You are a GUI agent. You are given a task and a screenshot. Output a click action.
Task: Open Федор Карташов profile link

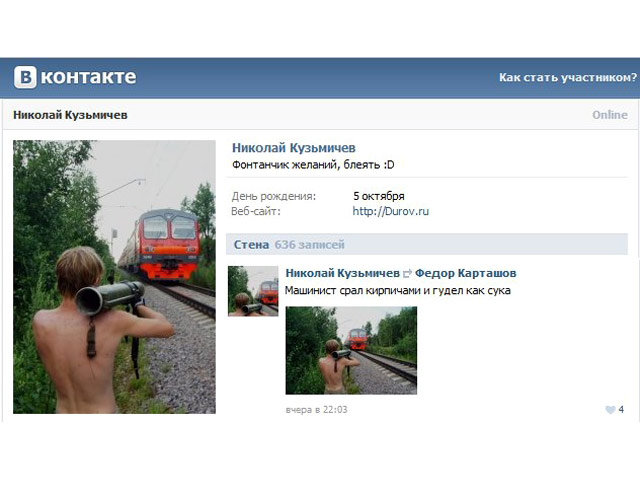(466, 273)
